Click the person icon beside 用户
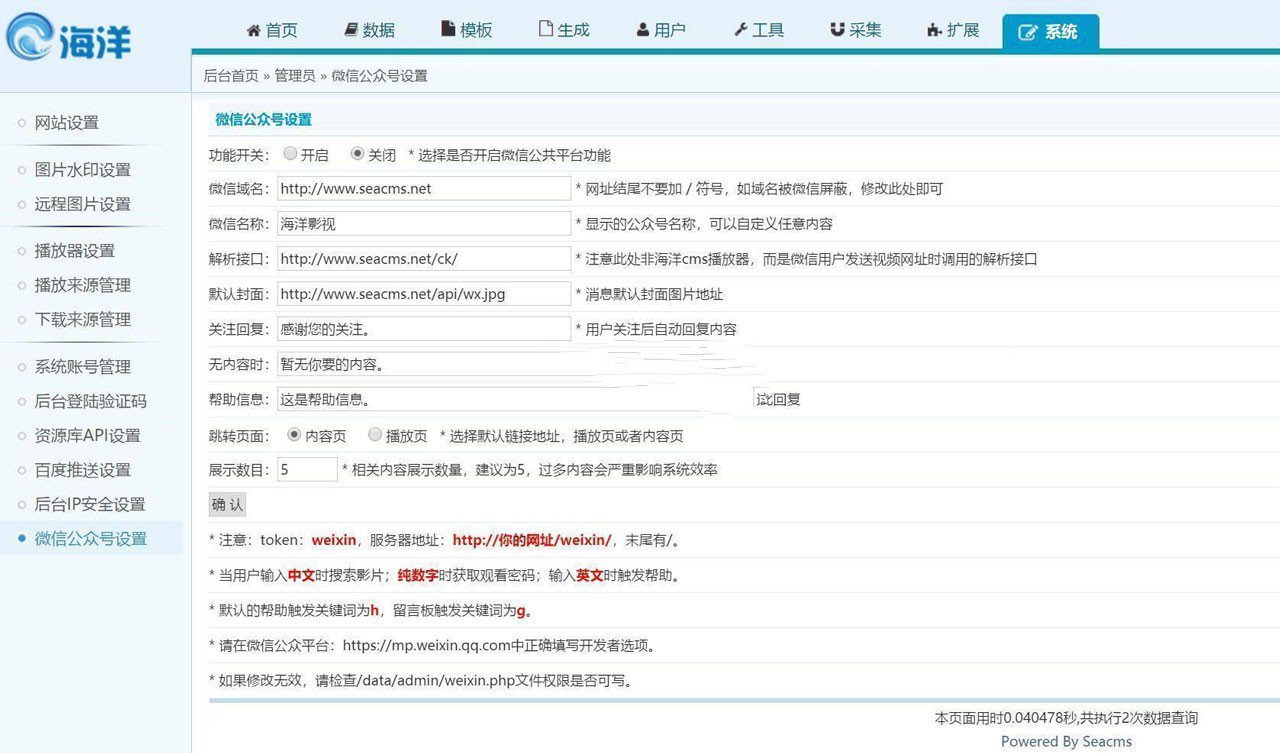Image resolution: width=1280 pixels, height=753 pixels. pyautogui.click(x=643, y=30)
